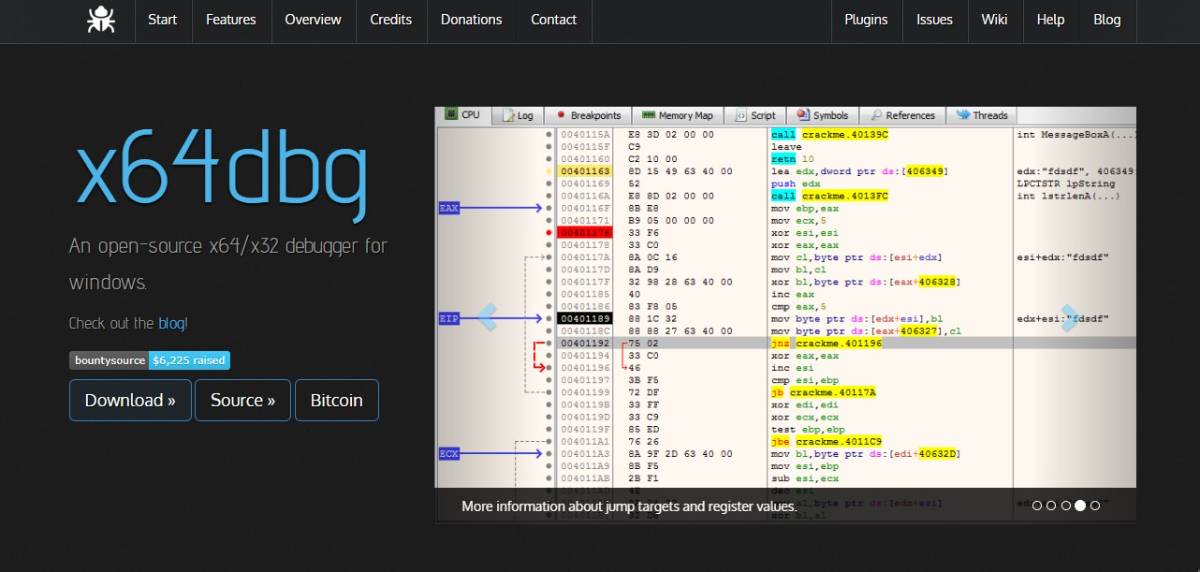Open the Help link
This screenshot has height=572, width=1200.
(x=1050, y=19)
